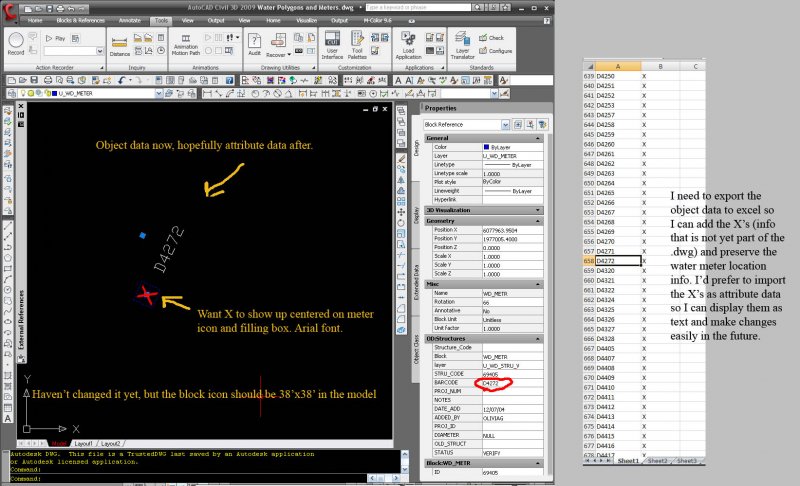
Task: Toggle PICKADD button in Properties palette
Action: 518,124
